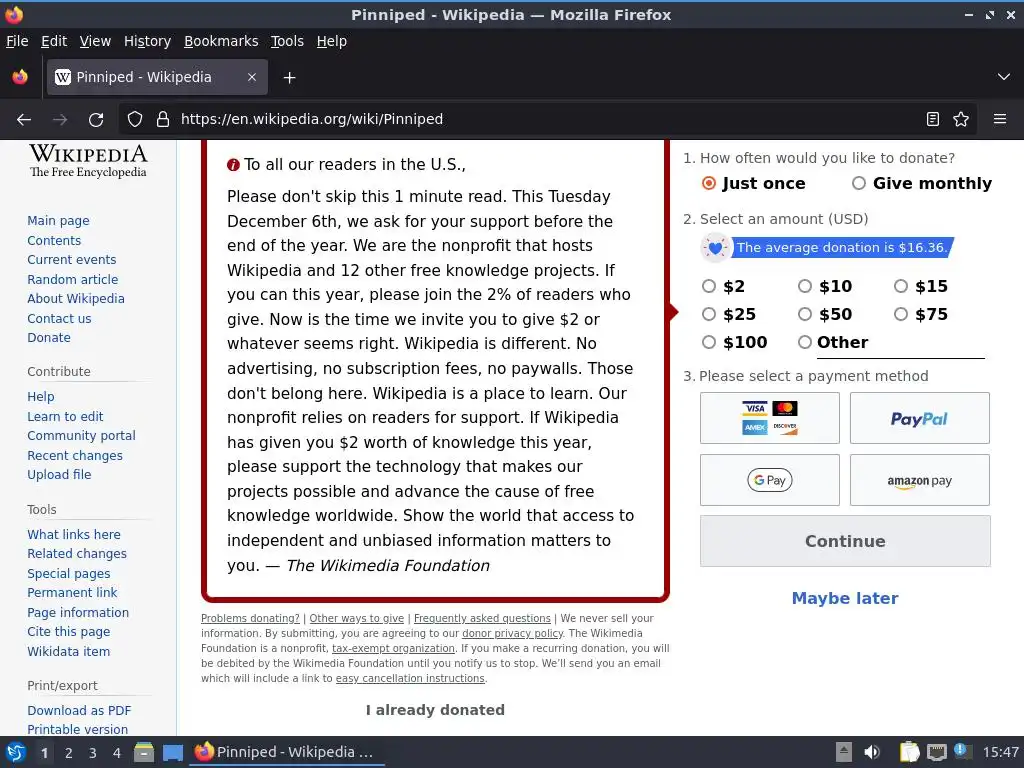Viewport: 1024px width, 768px height.
Task: Select the $2 donation amount
Action: (709, 286)
